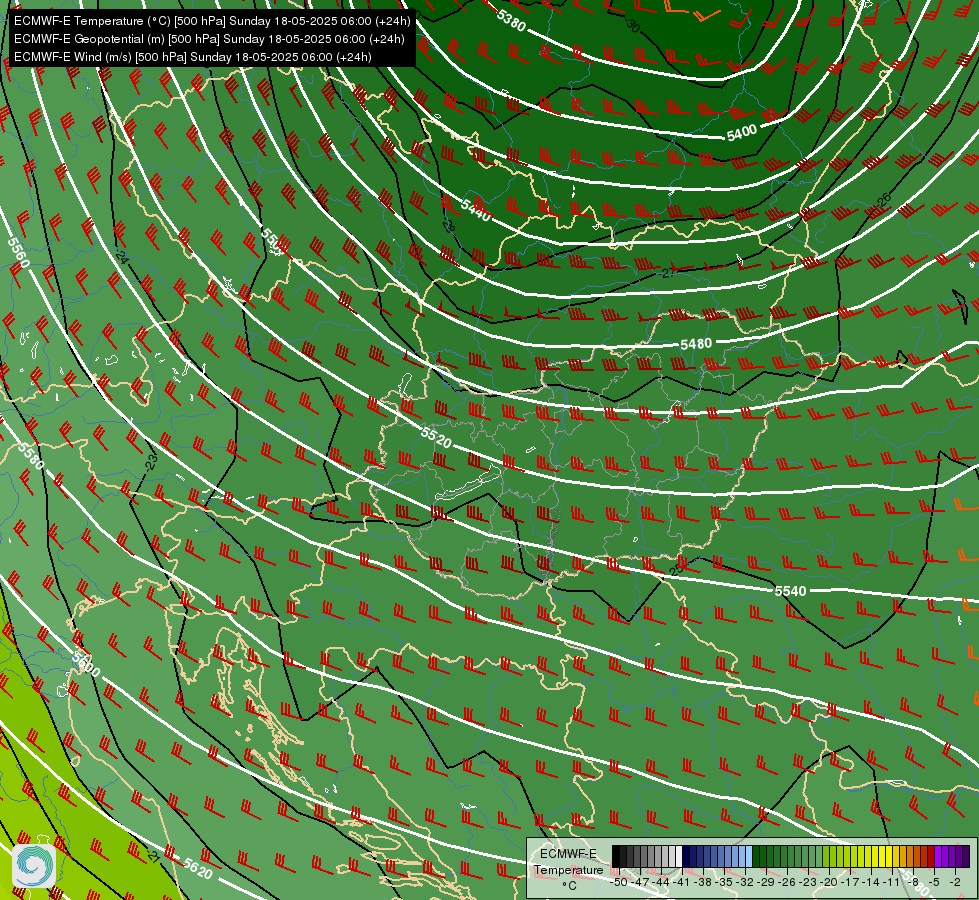979x900 pixels.
Task: Click the -2 tick on the legend scale
Action: [955, 882]
